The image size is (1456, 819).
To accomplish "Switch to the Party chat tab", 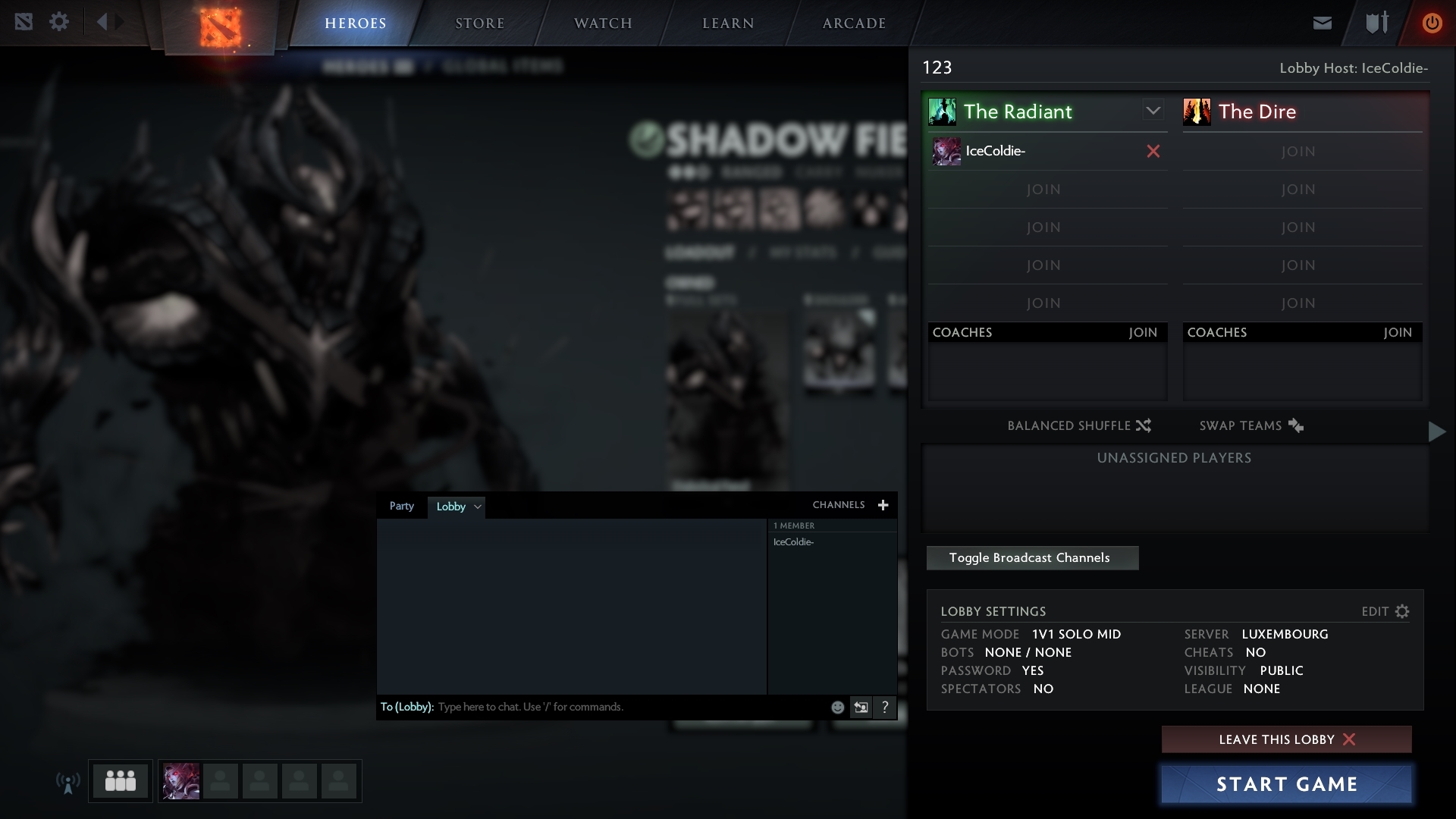I will [x=401, y=507].
